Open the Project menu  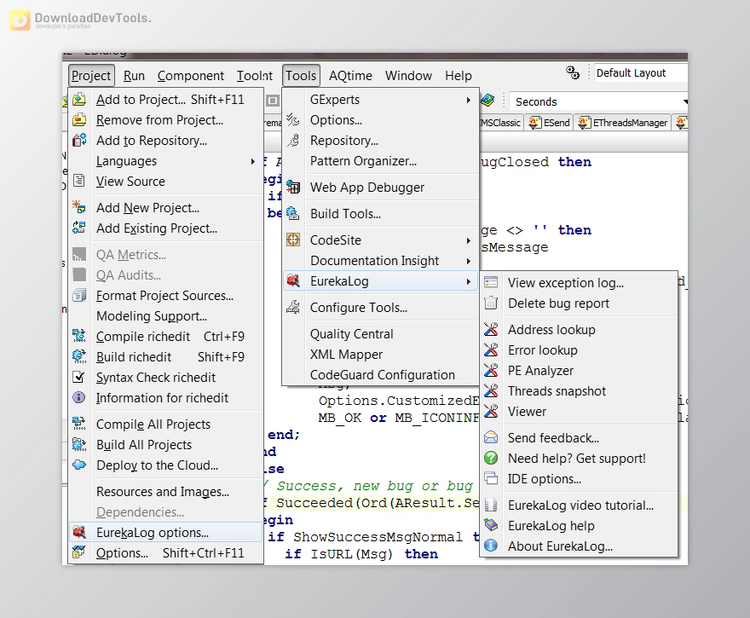tap(91, 76)
